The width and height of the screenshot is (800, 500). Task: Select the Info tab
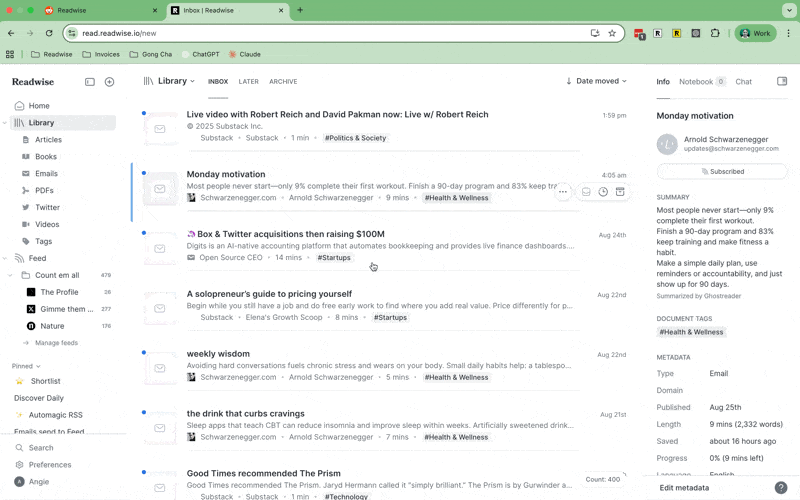pyautogui.click(x=663, y=82)
